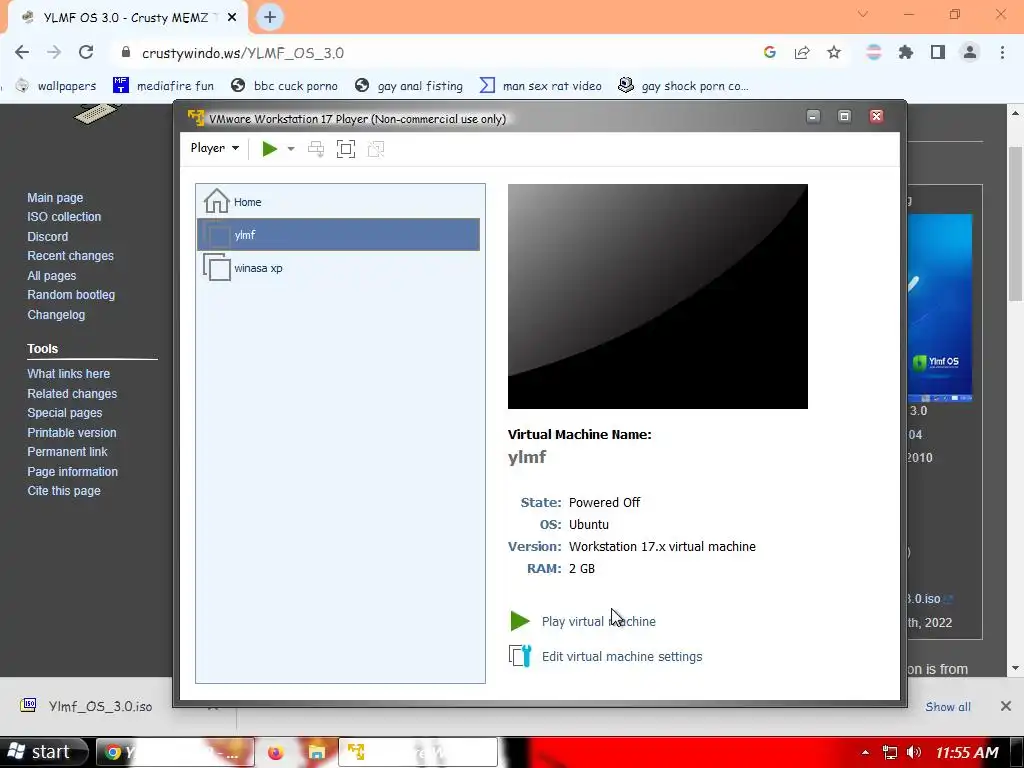Open the wallpapers bookmark
1024x768 pixels.
point(57,86)
